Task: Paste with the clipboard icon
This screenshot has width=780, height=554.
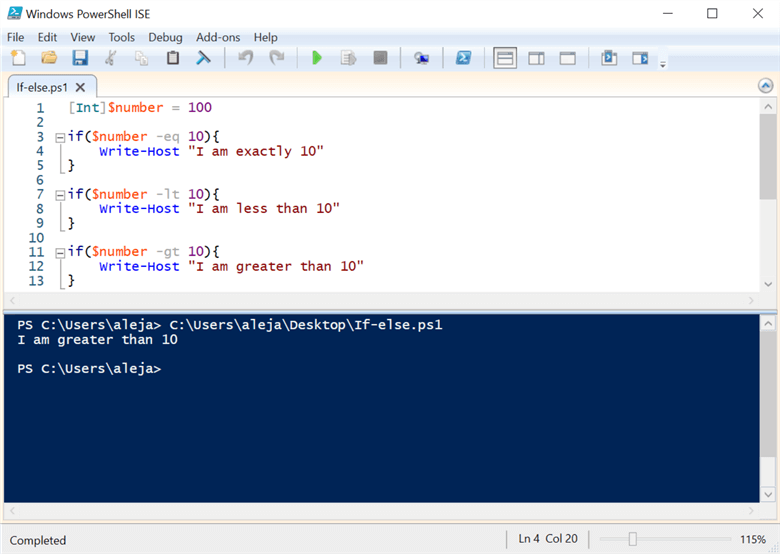Action: click(173, 58)
